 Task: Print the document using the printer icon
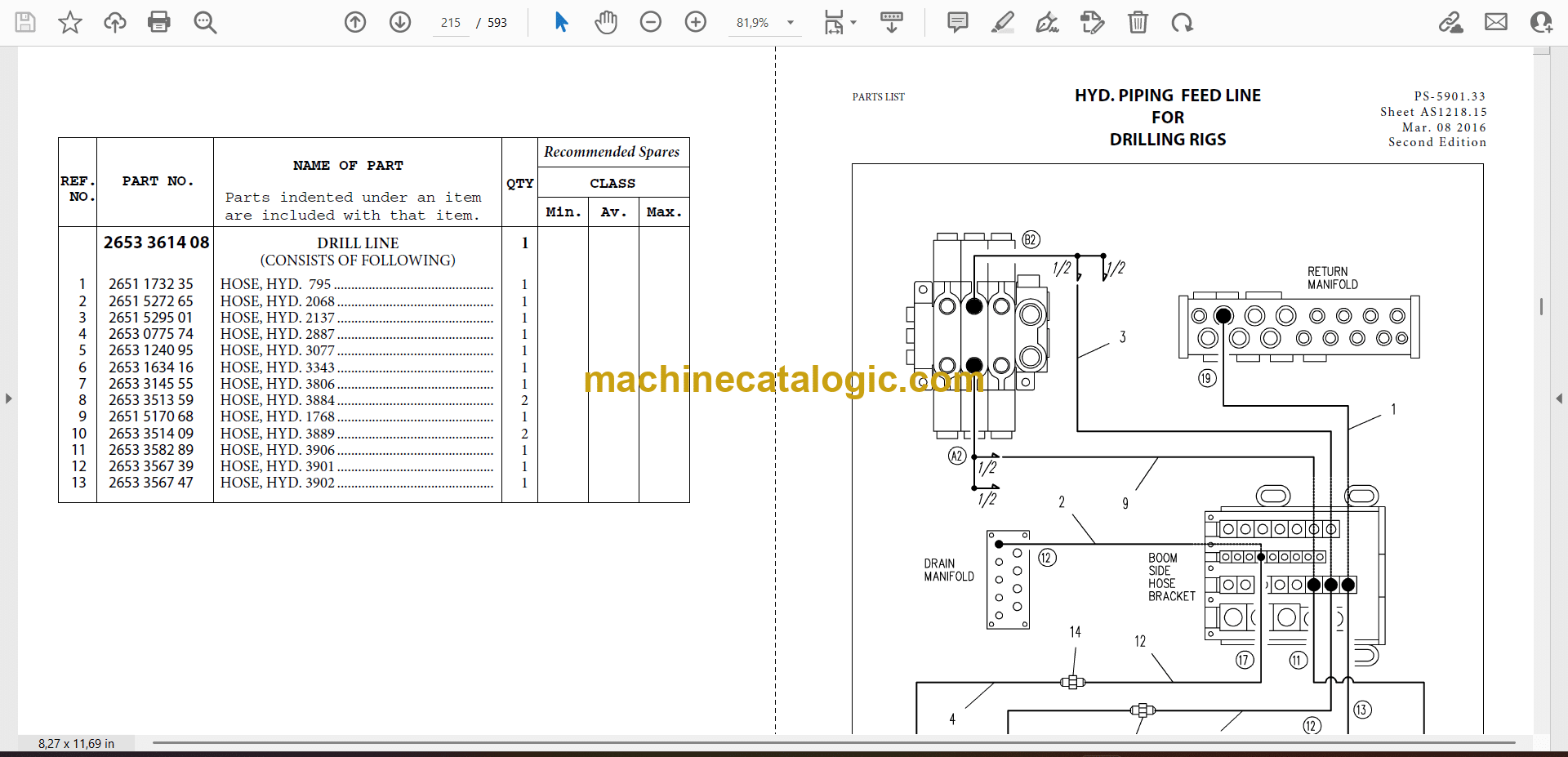159,22
